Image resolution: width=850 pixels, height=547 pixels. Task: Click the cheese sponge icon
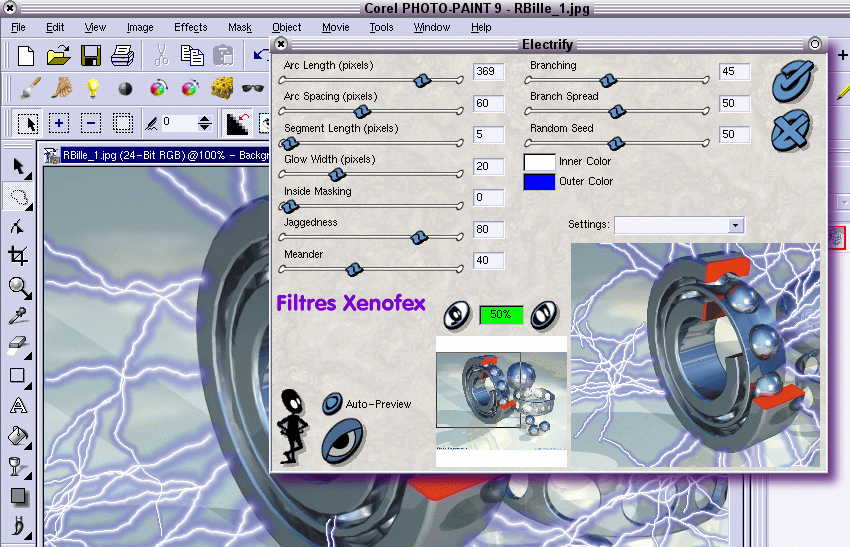click(x=222, y=88)
